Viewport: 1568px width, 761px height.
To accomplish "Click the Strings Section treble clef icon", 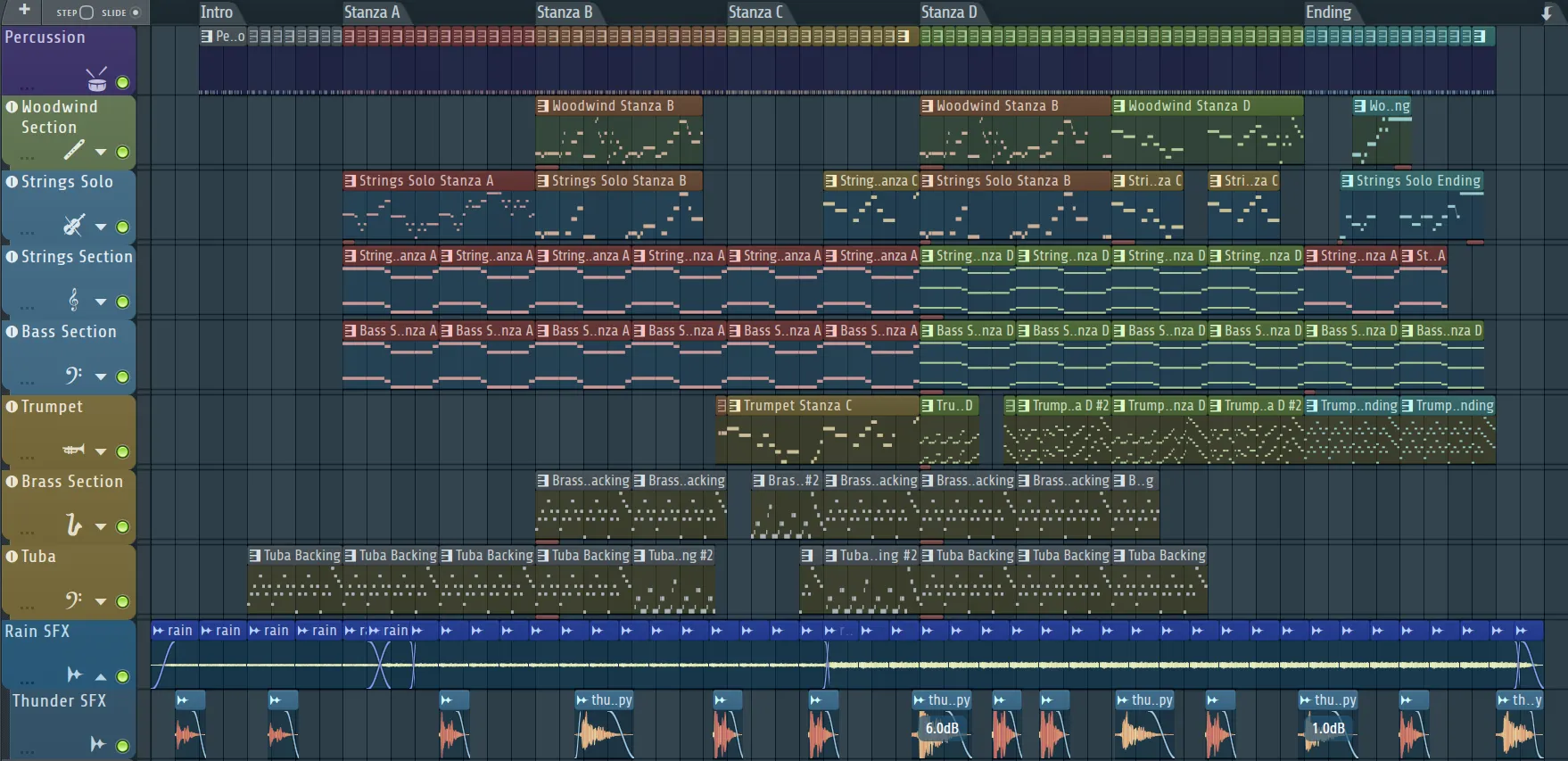I will tap(74, 300).
